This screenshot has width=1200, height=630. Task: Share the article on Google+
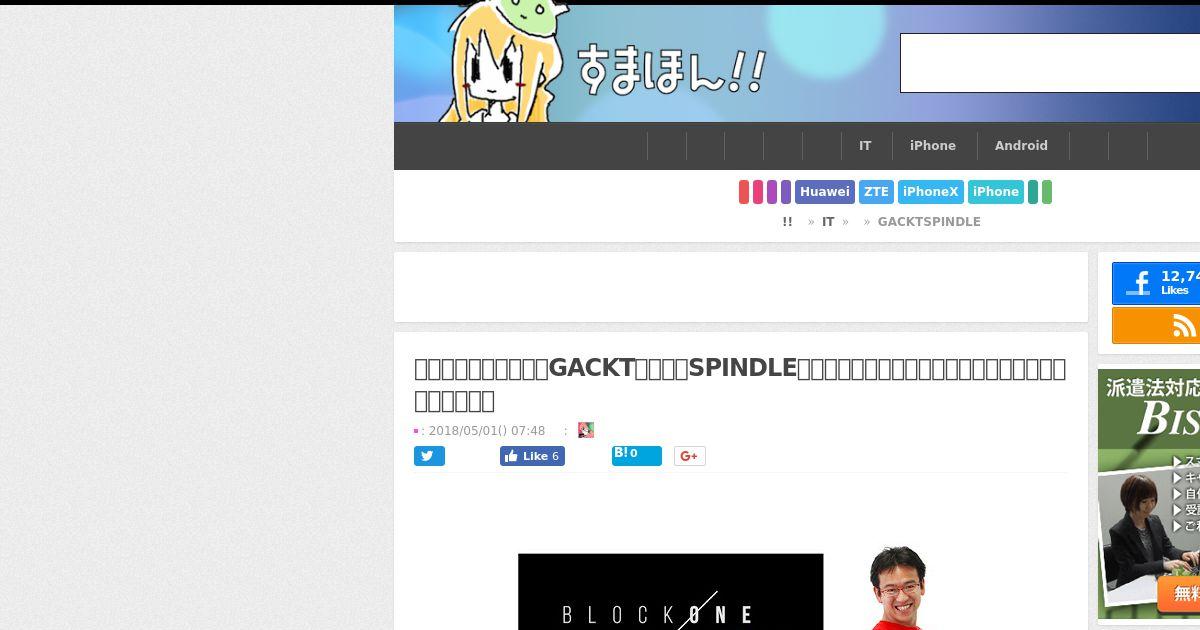click(x=689, y=456)
